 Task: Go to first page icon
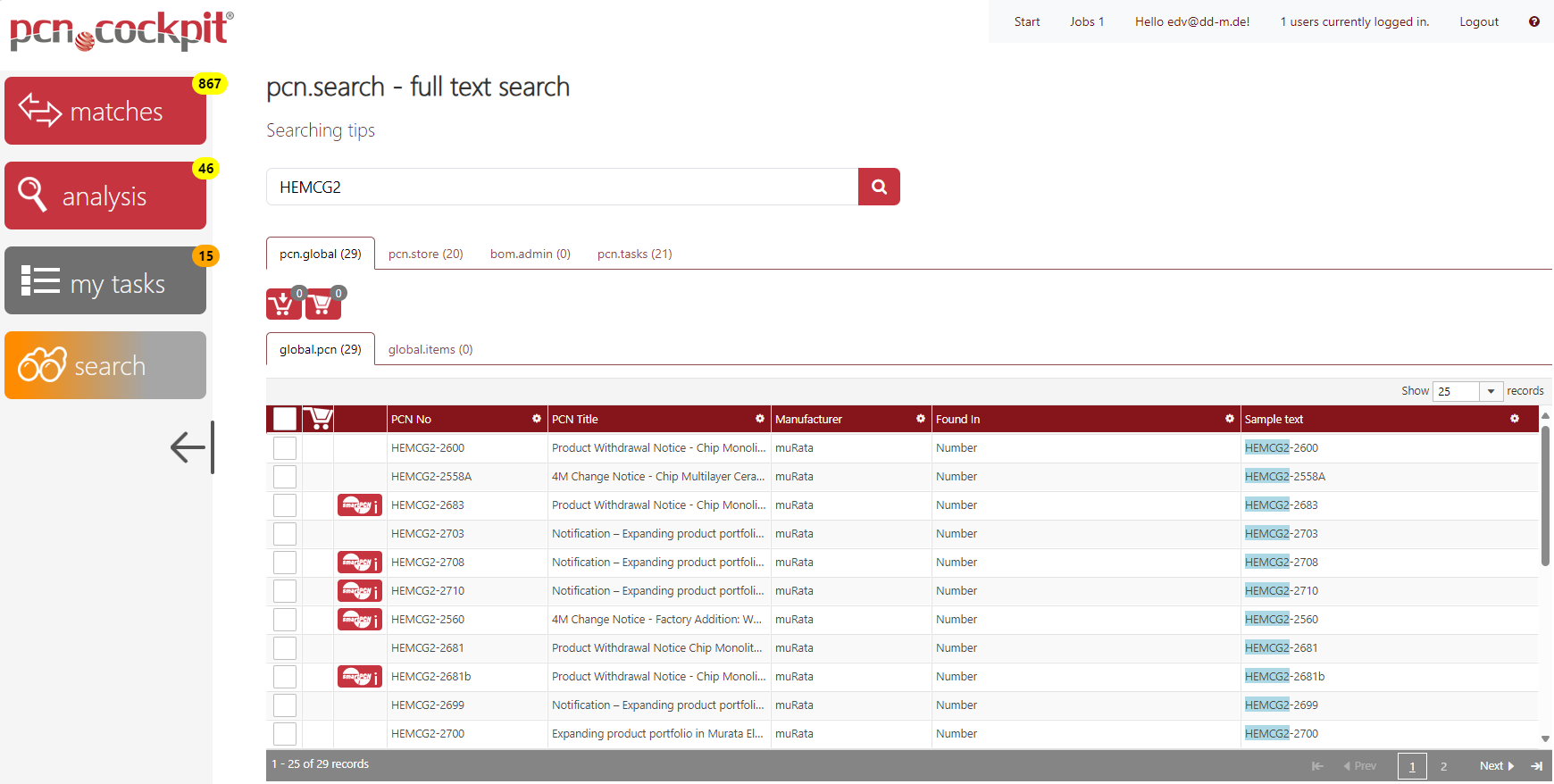1317,766
